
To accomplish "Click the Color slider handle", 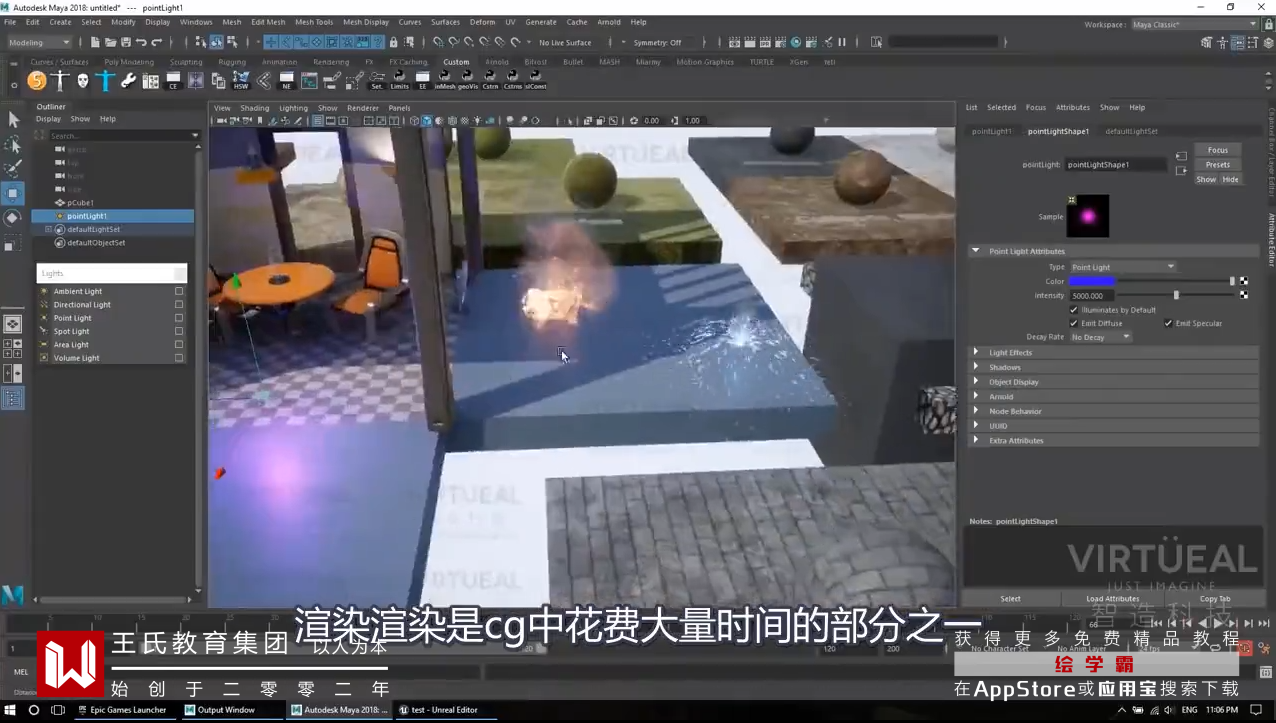I will (x=1232, y=281).
